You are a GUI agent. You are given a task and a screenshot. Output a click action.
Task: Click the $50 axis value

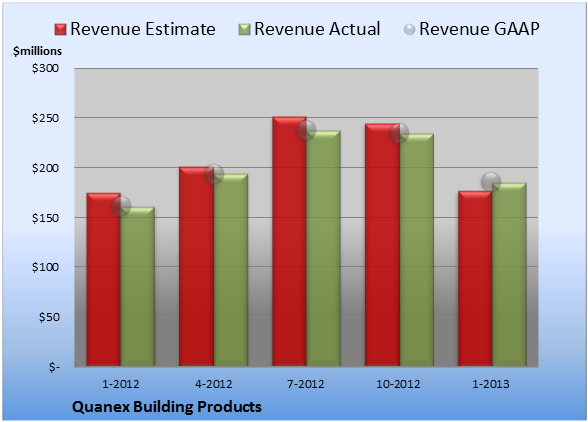pos(49,317)
